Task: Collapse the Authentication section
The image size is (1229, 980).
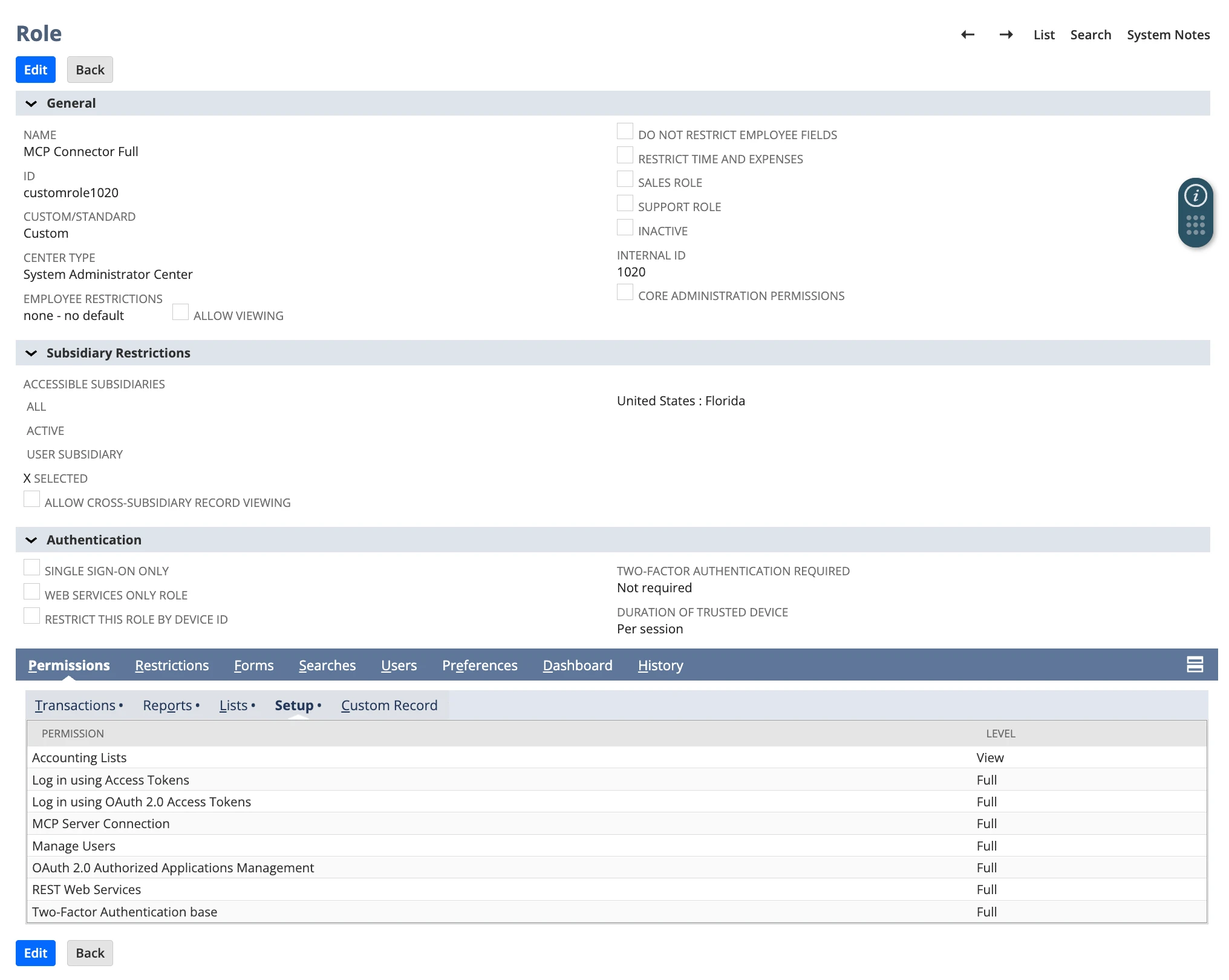Action: pos(31,540)
